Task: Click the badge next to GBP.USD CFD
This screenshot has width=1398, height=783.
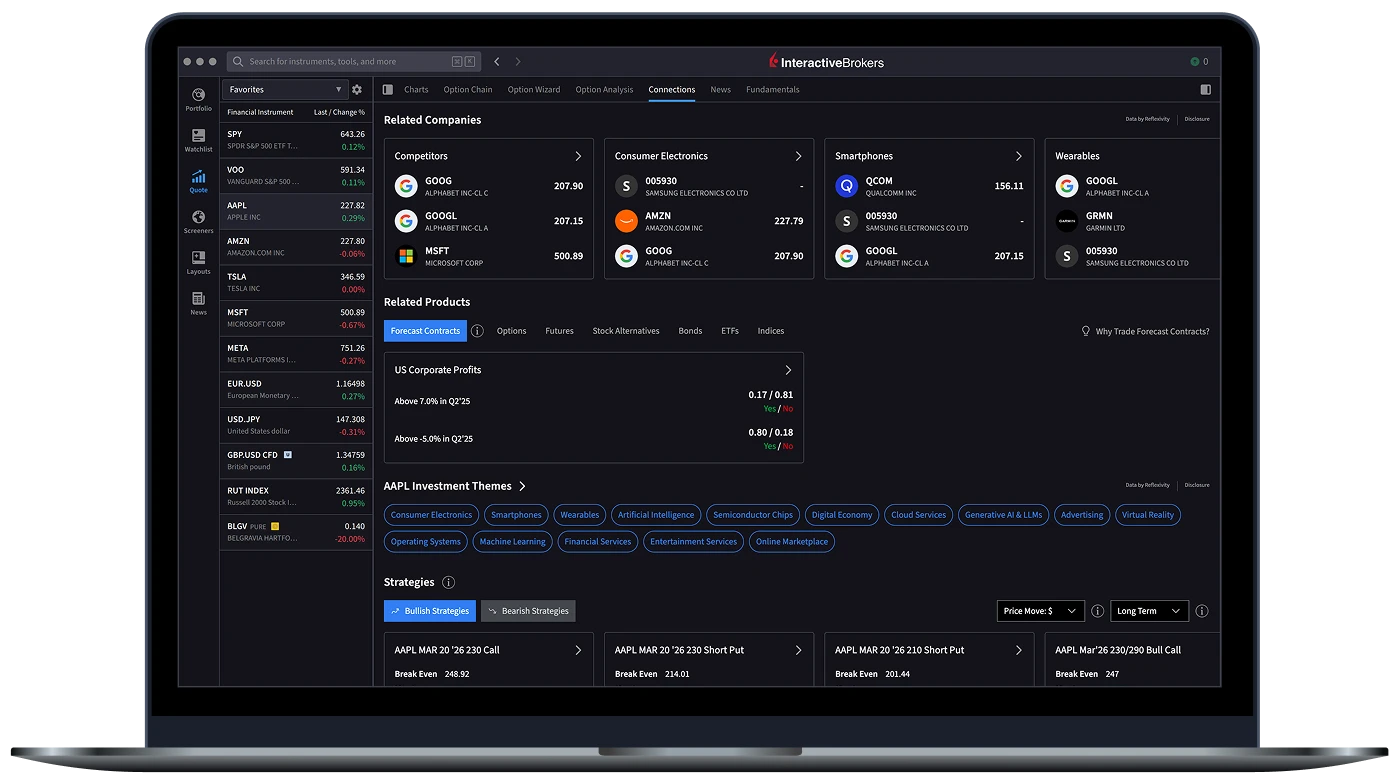Action: click(288, 455)
